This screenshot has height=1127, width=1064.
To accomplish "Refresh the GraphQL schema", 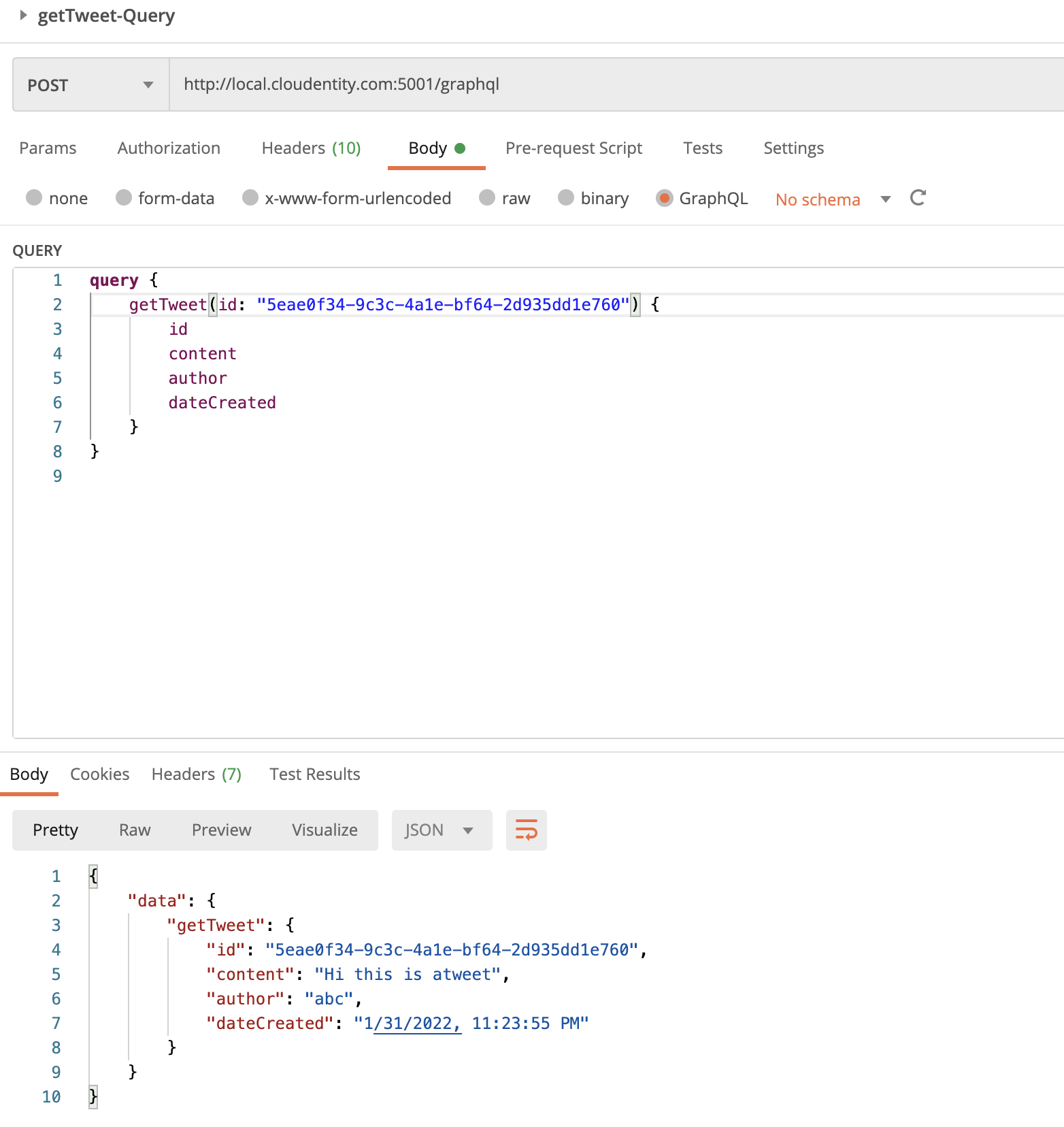I will pos(918,198).
